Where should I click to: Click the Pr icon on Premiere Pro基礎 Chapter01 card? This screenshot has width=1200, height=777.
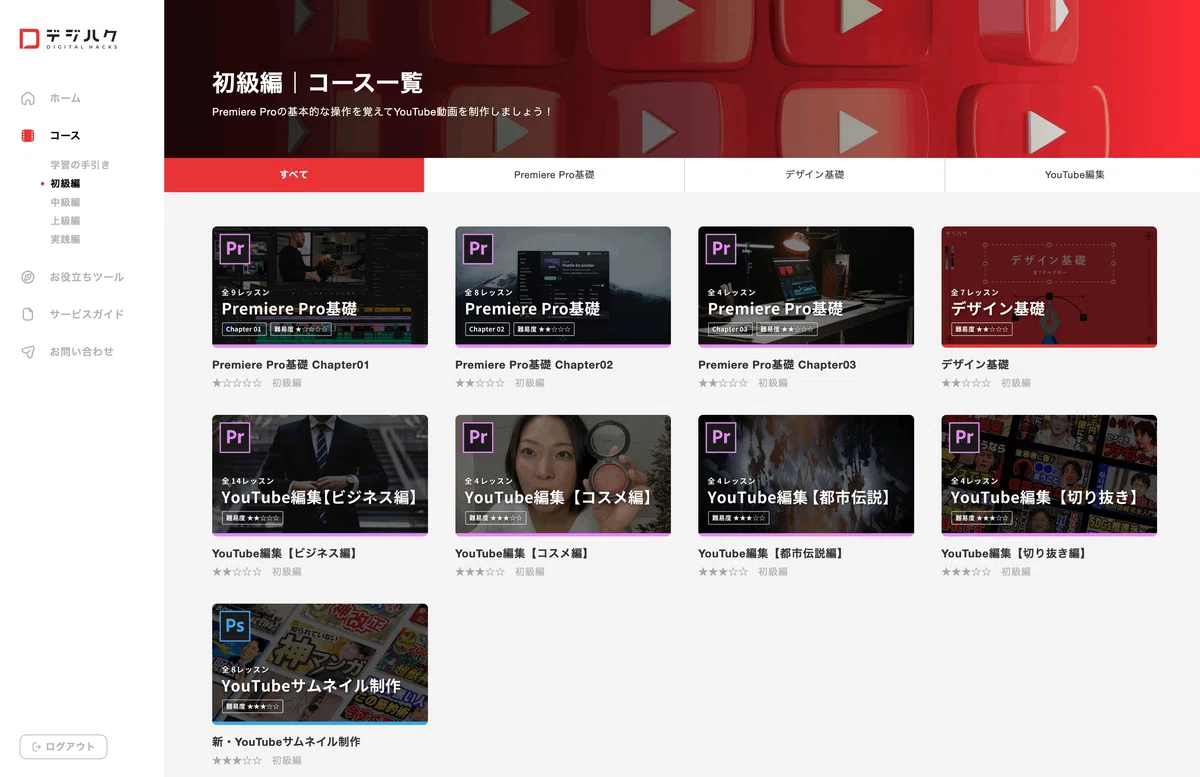pos(235,248)
